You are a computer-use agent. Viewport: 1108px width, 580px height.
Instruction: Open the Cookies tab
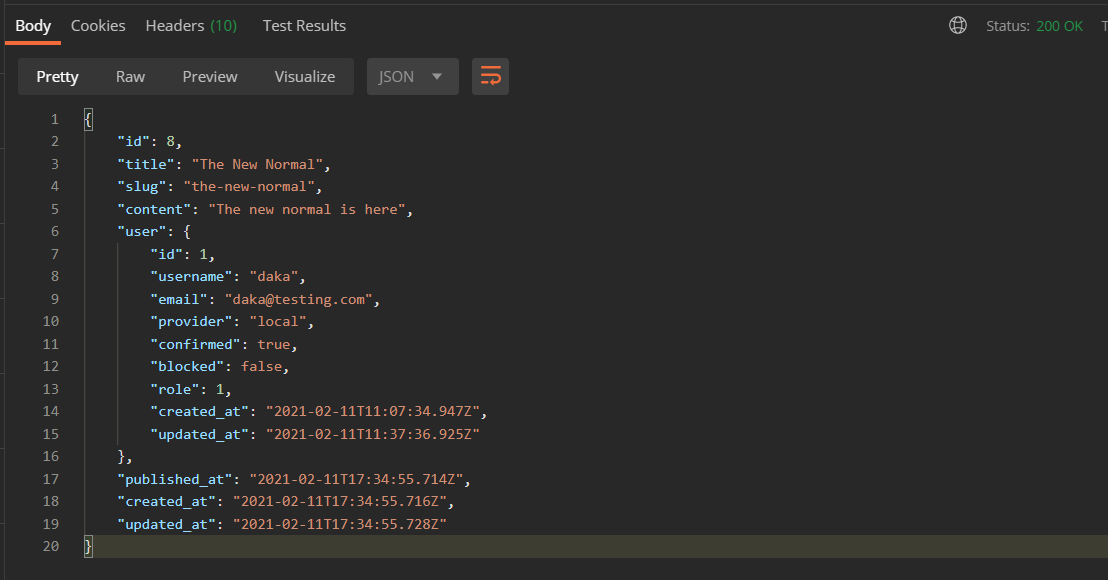tap(98, 25)
